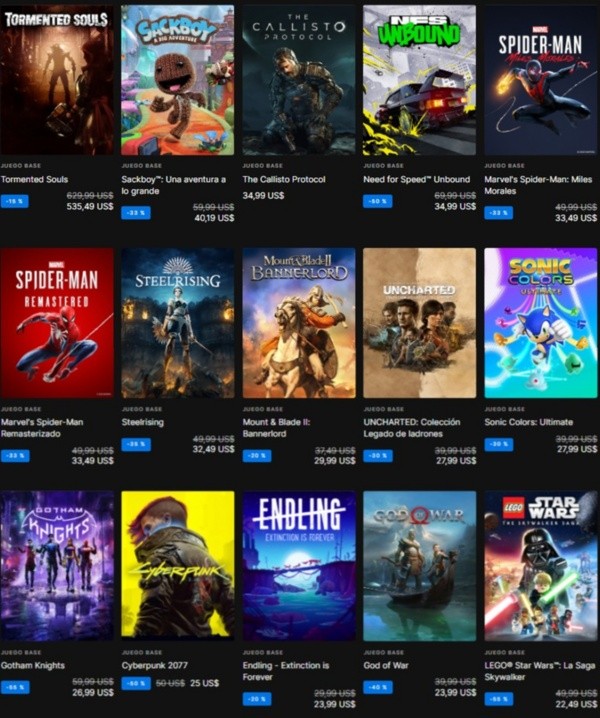This screenshot has width=600, height=718.
Task: Open the Uncharted collection cover art
Action: [420, 323]
